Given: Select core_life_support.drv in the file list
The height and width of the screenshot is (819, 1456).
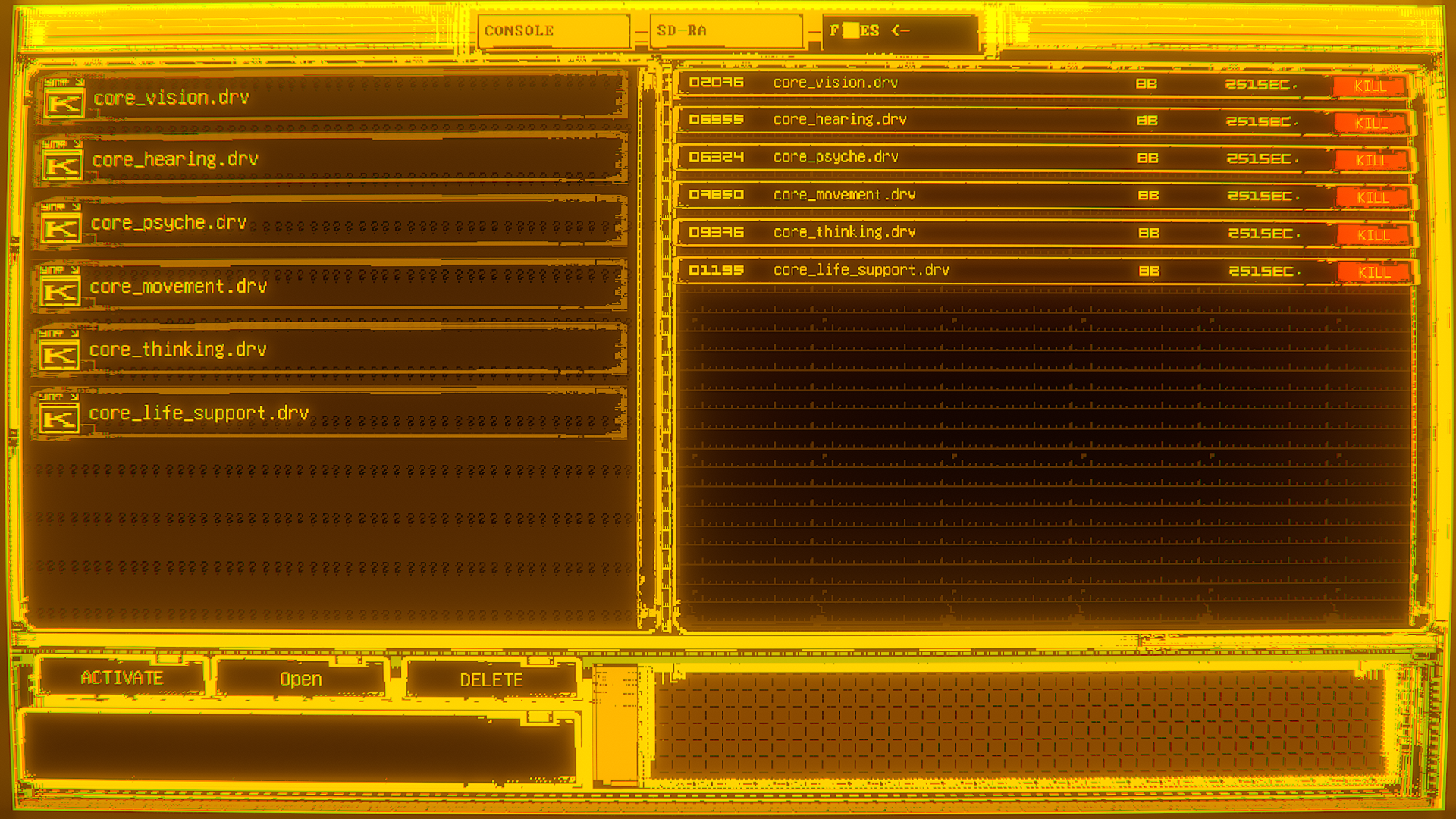Looking at the screenshot, I should 328,413.
